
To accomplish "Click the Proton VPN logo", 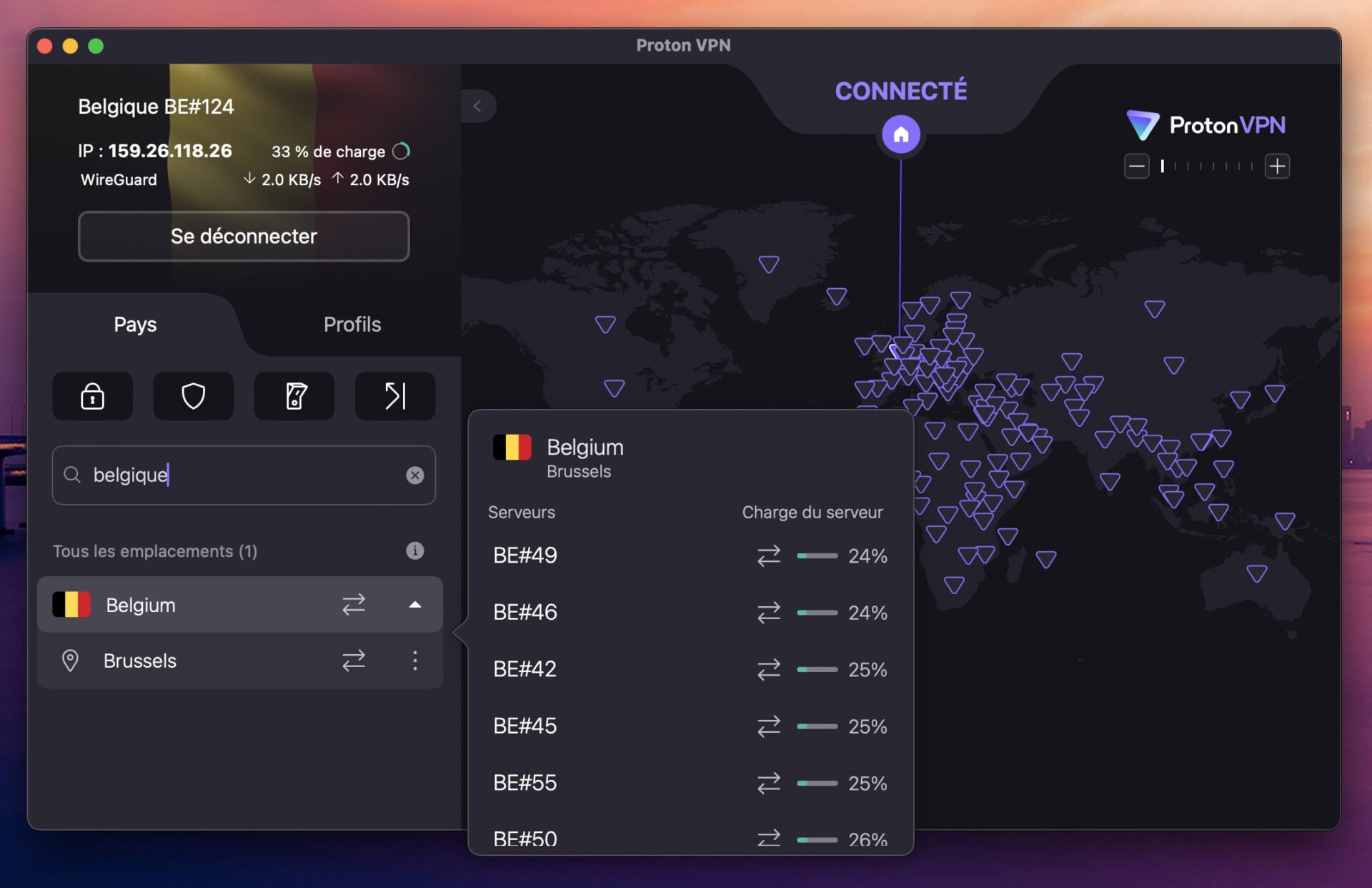I will coord(1206,125).
